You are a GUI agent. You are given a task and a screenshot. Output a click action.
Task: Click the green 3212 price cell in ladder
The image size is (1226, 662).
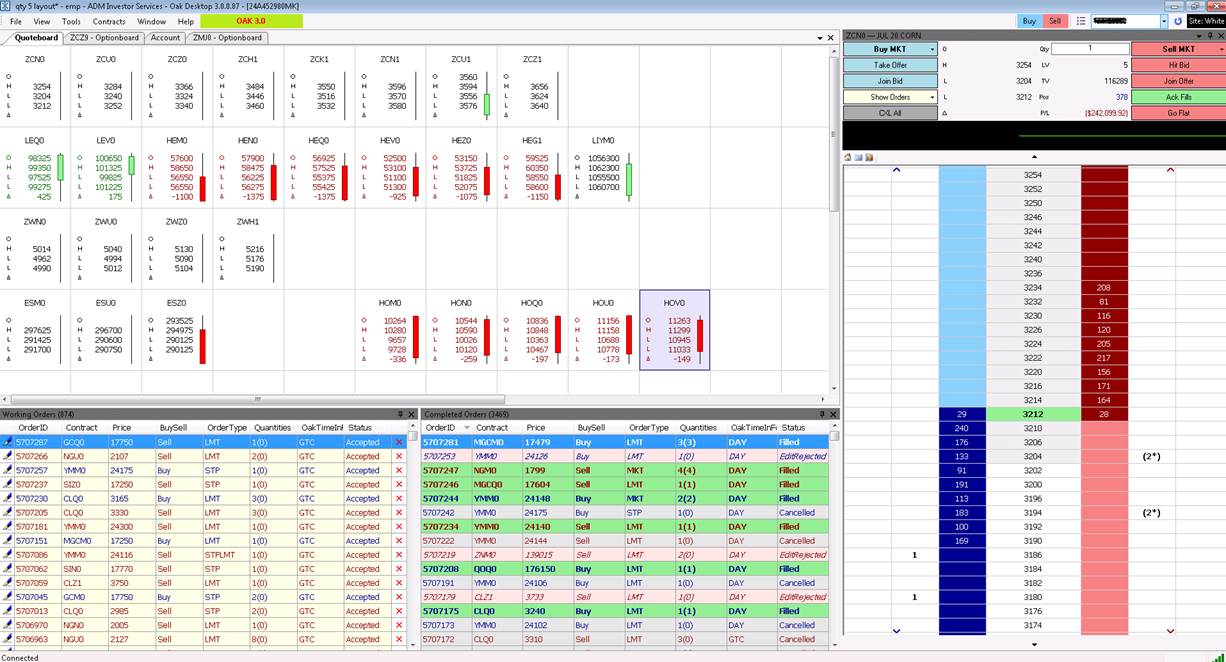[1032, 414]
